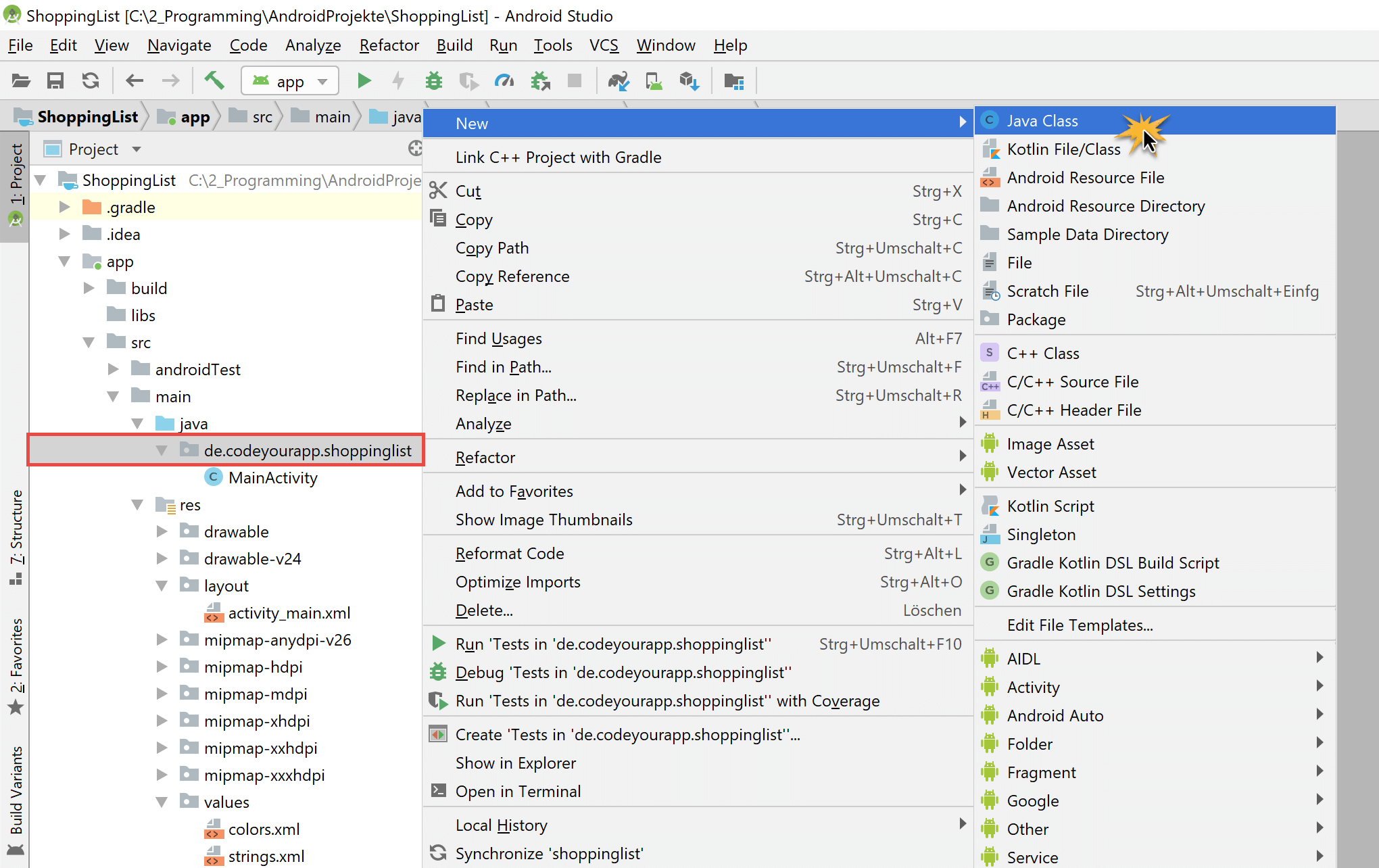Choose Edit File Templates...

click(1155, 625)
